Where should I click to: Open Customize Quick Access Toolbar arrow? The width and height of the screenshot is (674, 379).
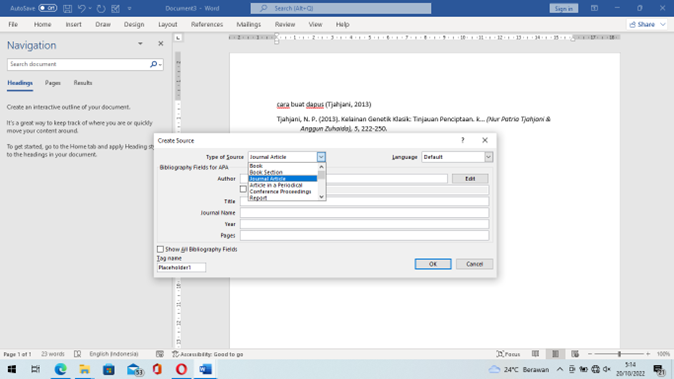(x=129, y=8)
